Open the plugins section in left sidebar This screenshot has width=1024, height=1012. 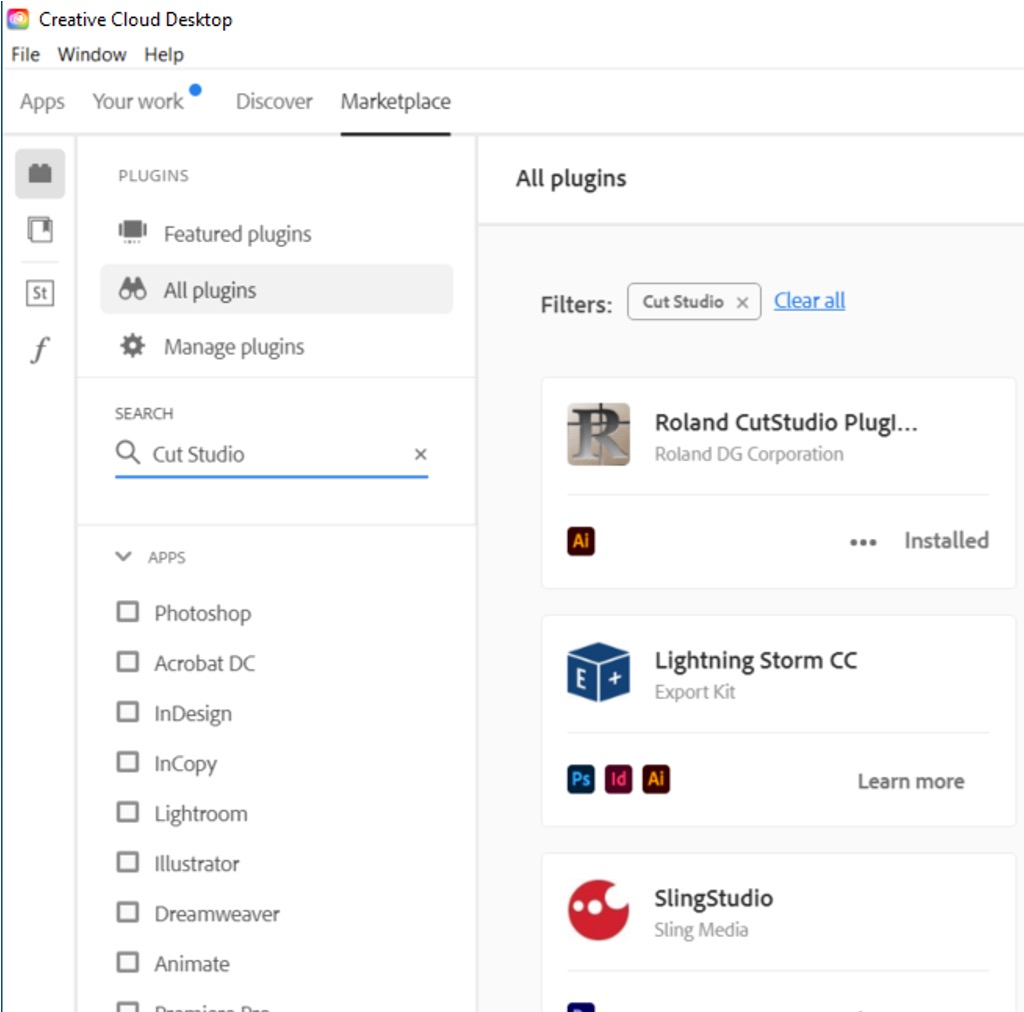(x=40, y=174)
